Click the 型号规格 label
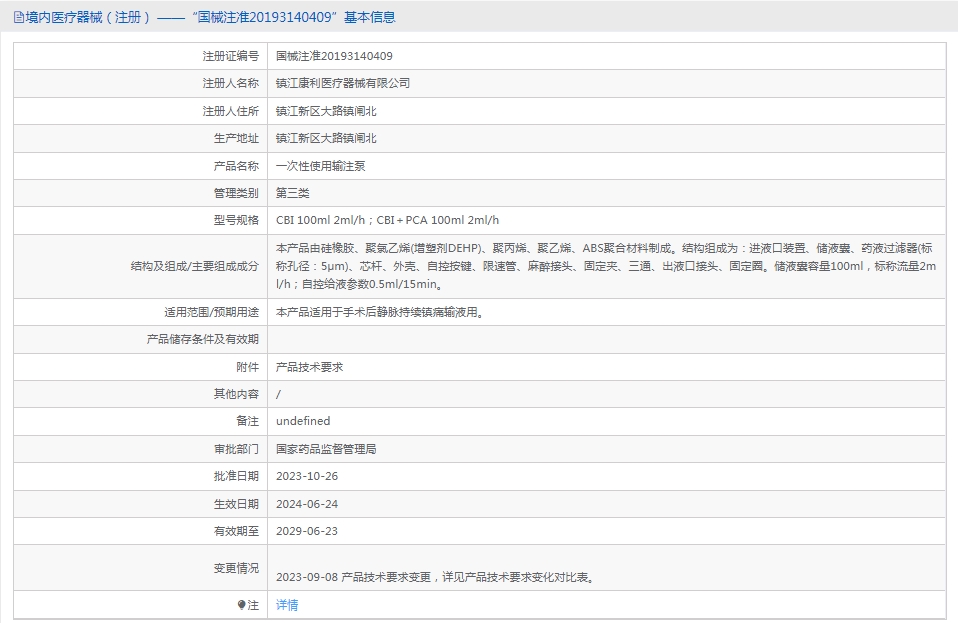 pos(236,220)
